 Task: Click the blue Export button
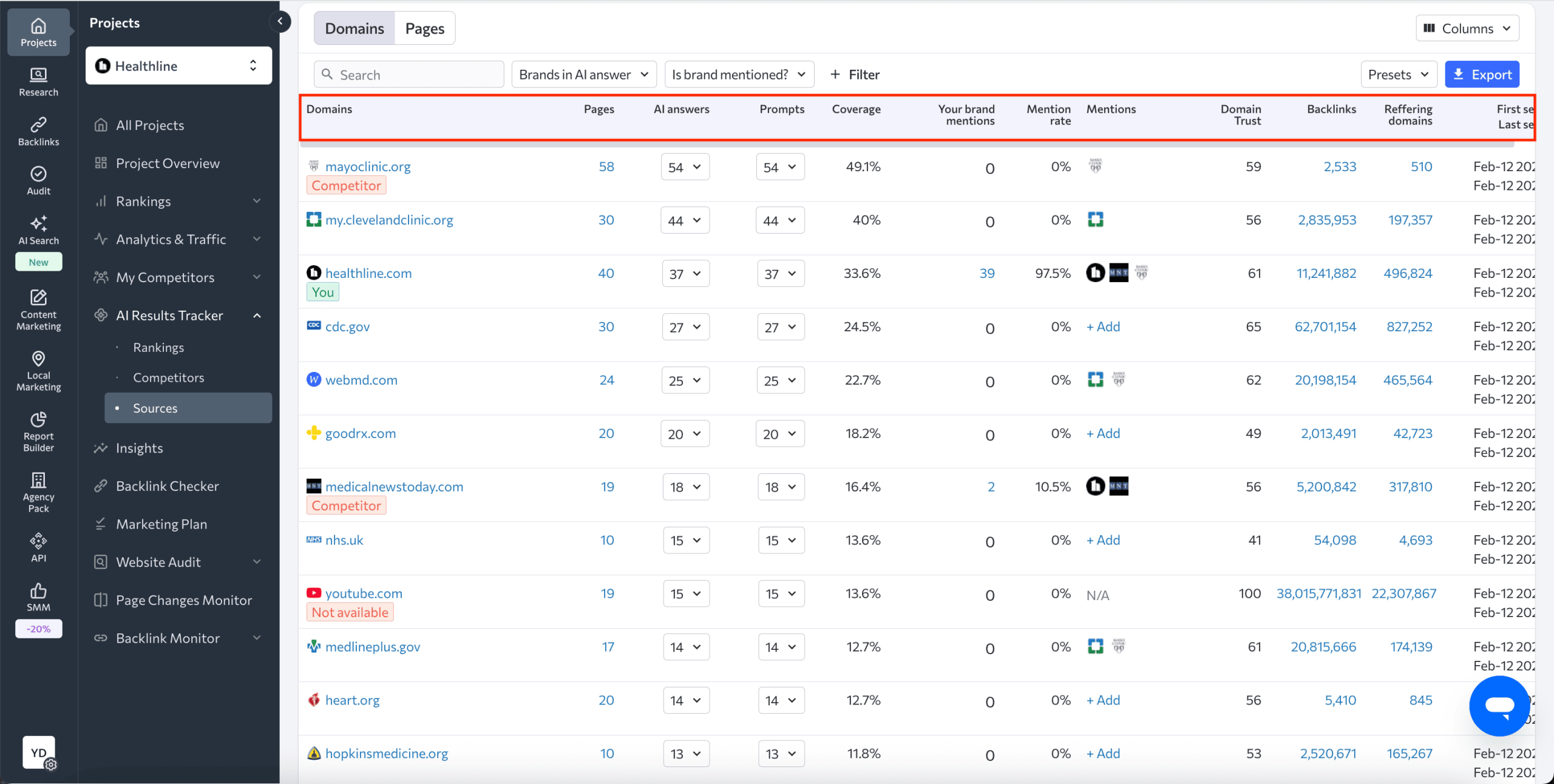[1482, 74]
